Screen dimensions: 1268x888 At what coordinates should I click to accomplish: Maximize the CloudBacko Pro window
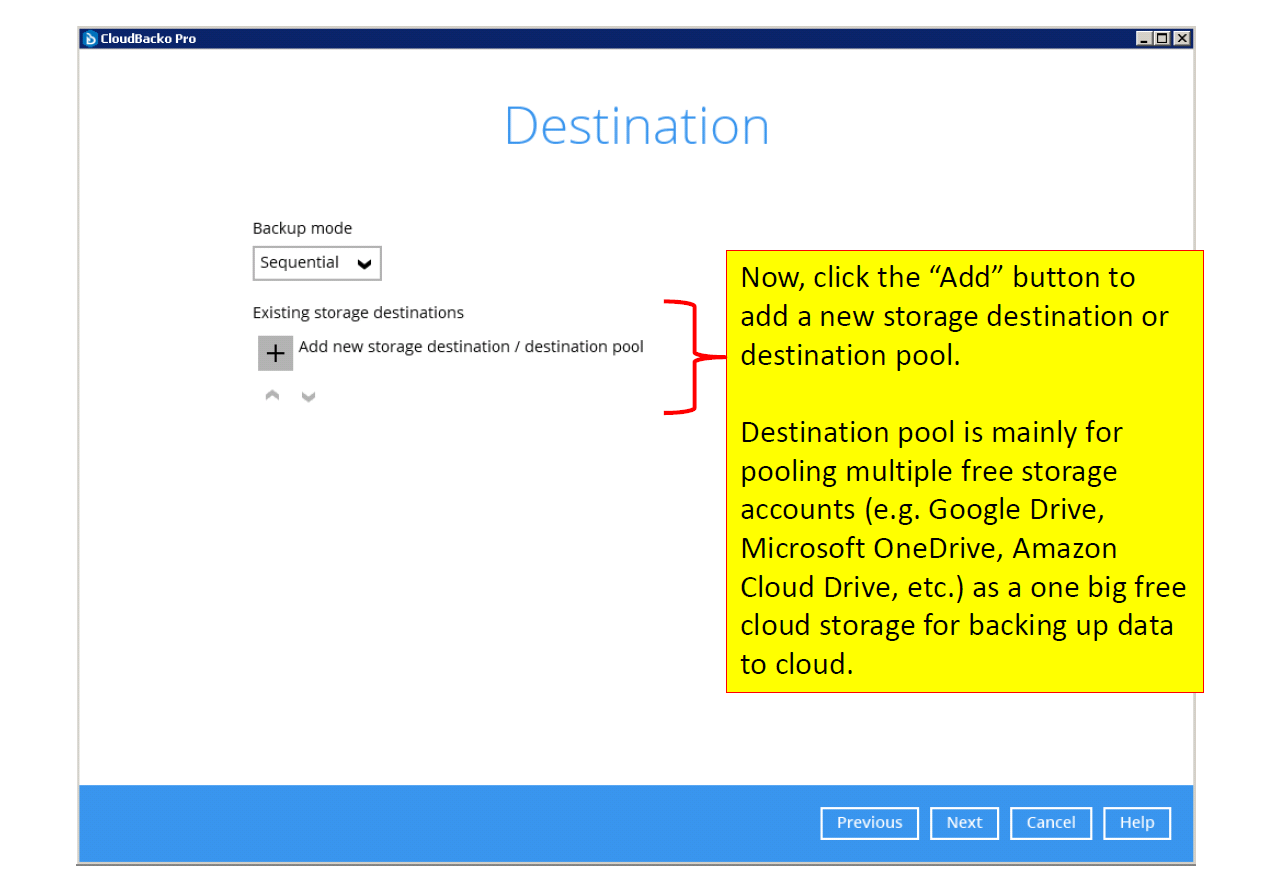[1162, 39]
